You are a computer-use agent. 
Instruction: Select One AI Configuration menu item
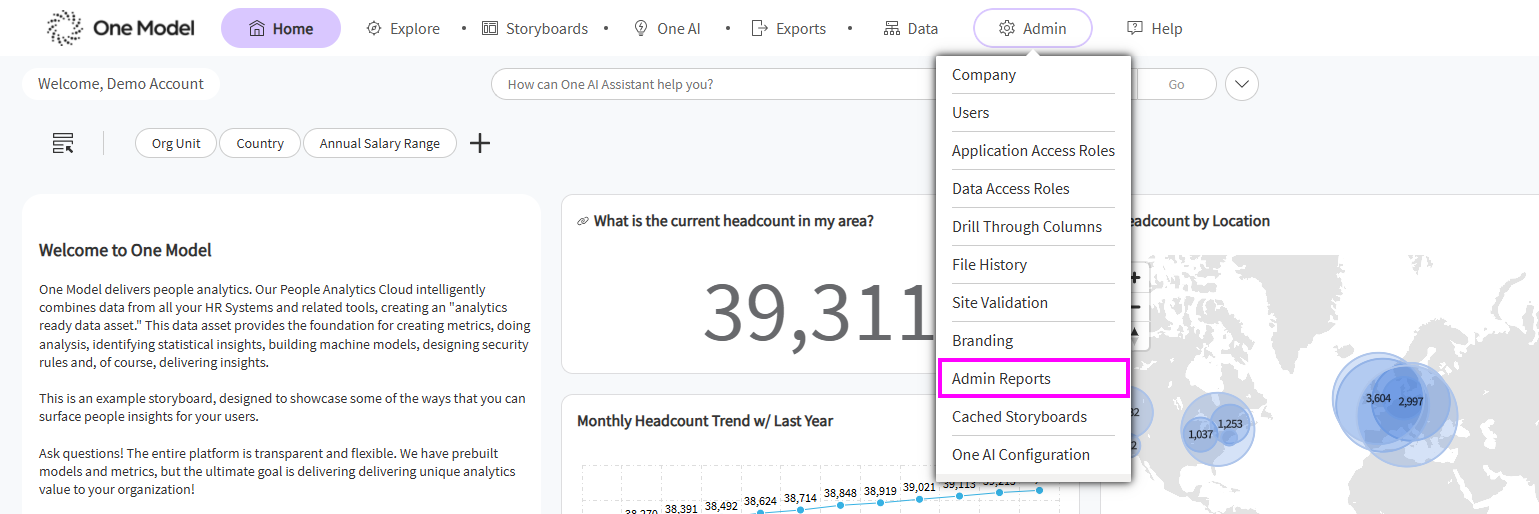pos(1020,455)
